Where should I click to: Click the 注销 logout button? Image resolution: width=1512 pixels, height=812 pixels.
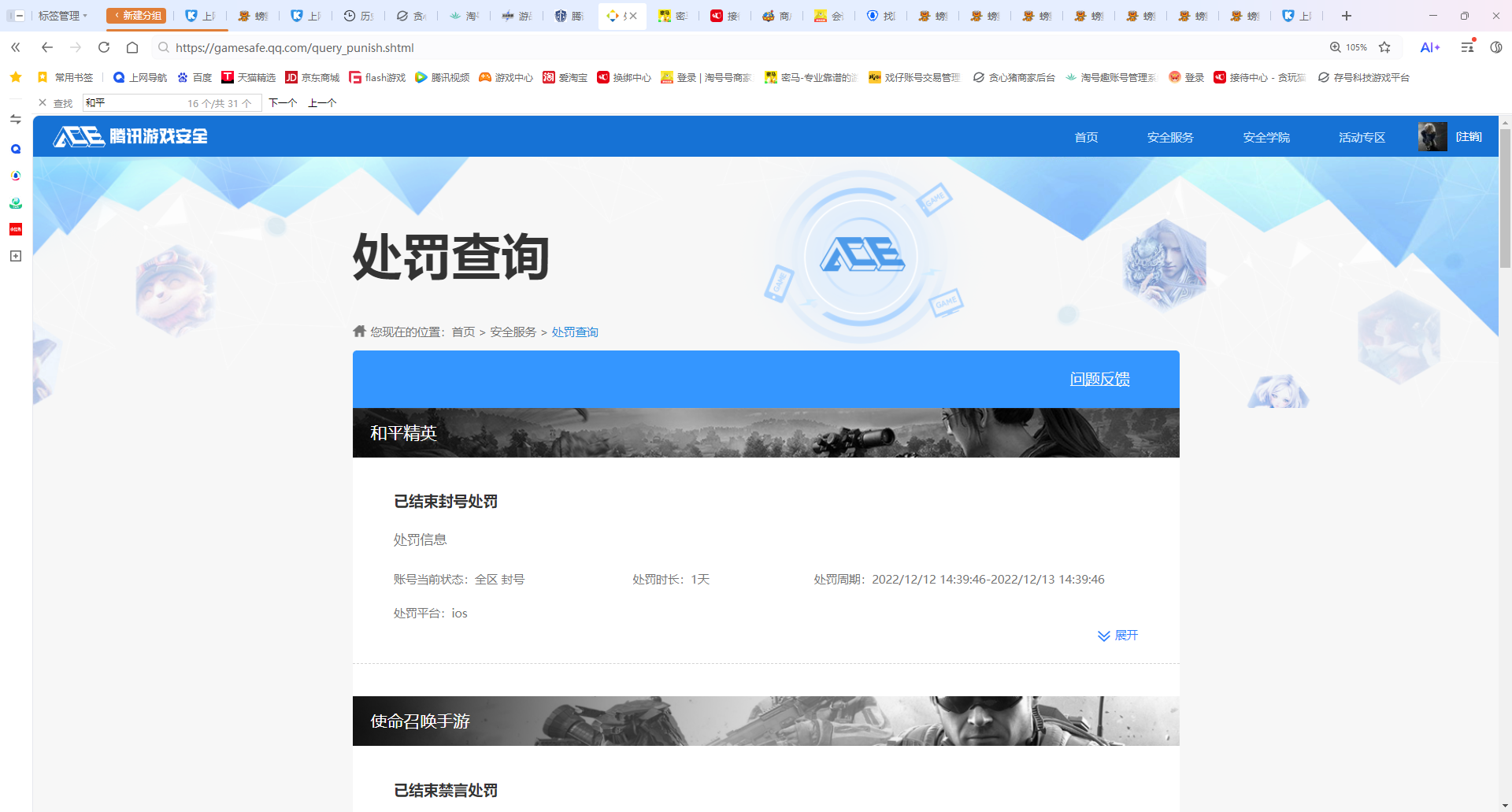click(x=1469, y=136)
